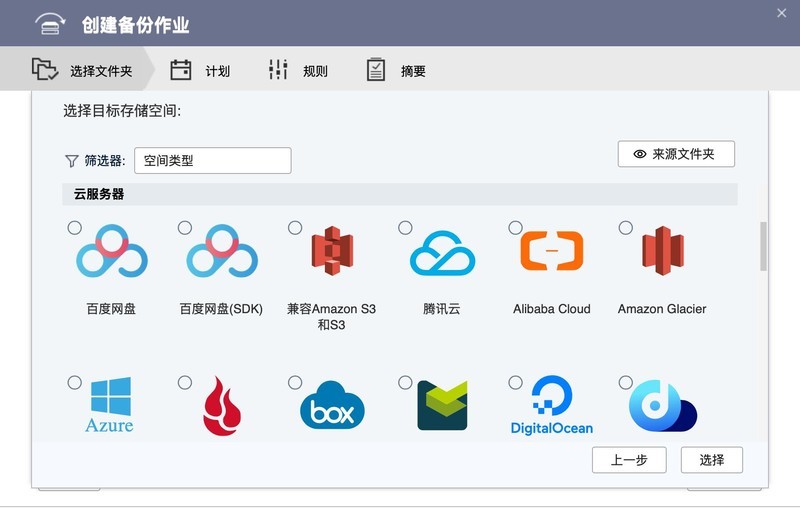Go to the 计划 step
Image resolution: width=800 pixels, height=508 pixels.
pyautogui.click(x=200, y=70)
